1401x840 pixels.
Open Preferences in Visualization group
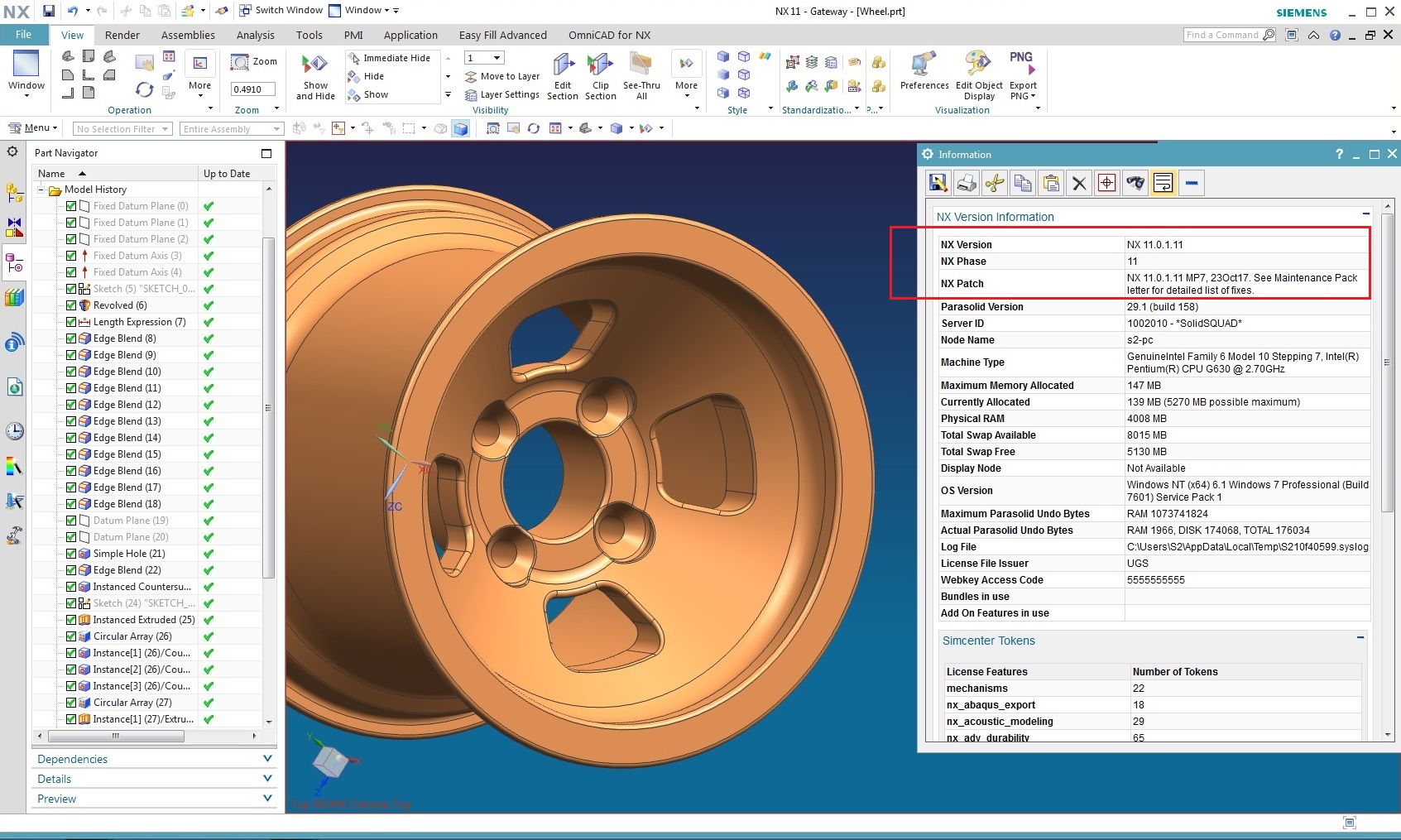tap(924, 72)
